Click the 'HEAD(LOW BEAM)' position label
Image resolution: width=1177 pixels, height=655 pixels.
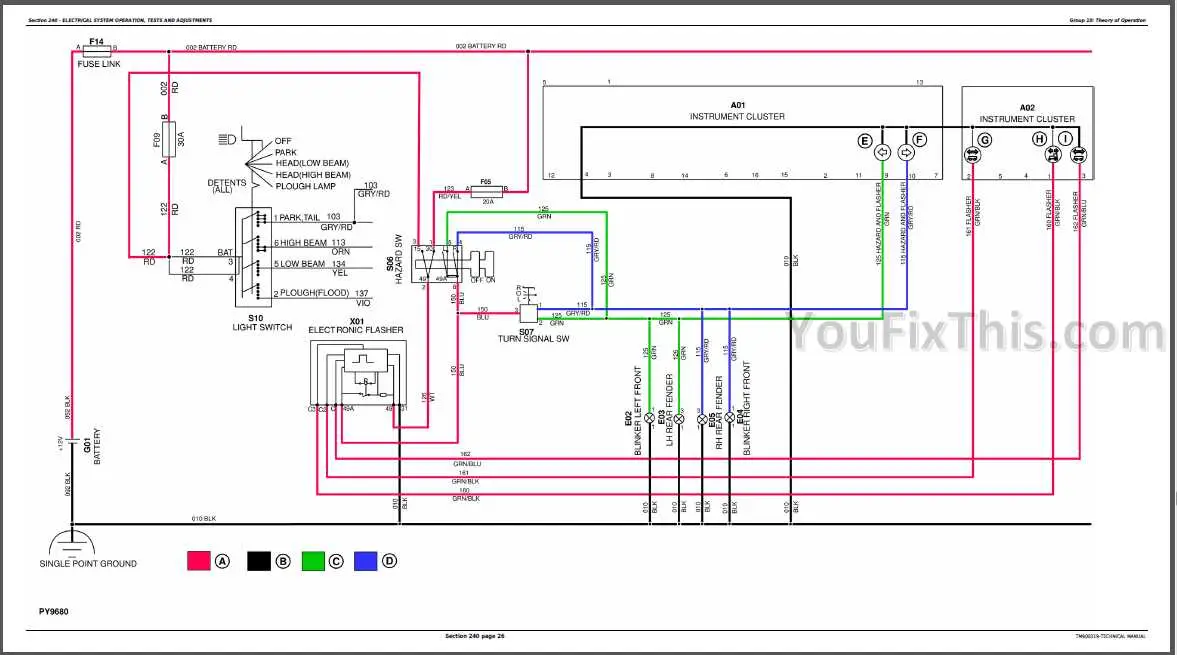pyautogui.click(x=312, y=163)
